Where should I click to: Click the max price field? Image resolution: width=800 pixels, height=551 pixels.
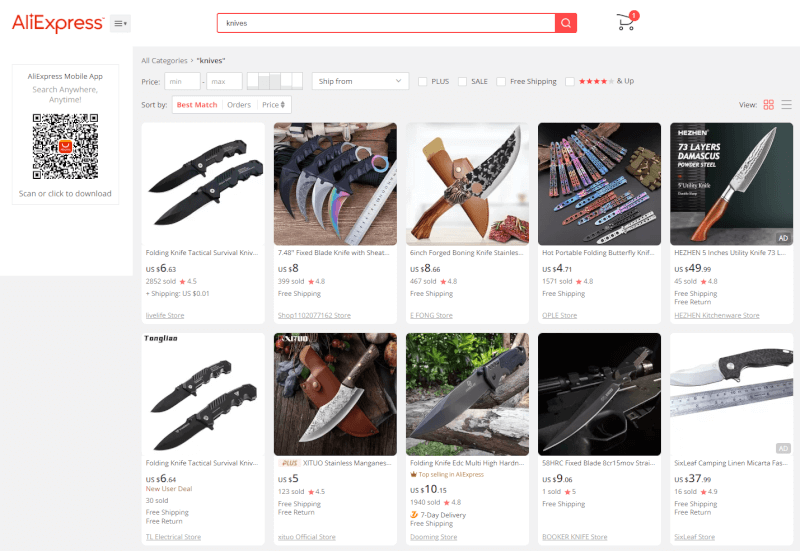(x=224, y=81)
